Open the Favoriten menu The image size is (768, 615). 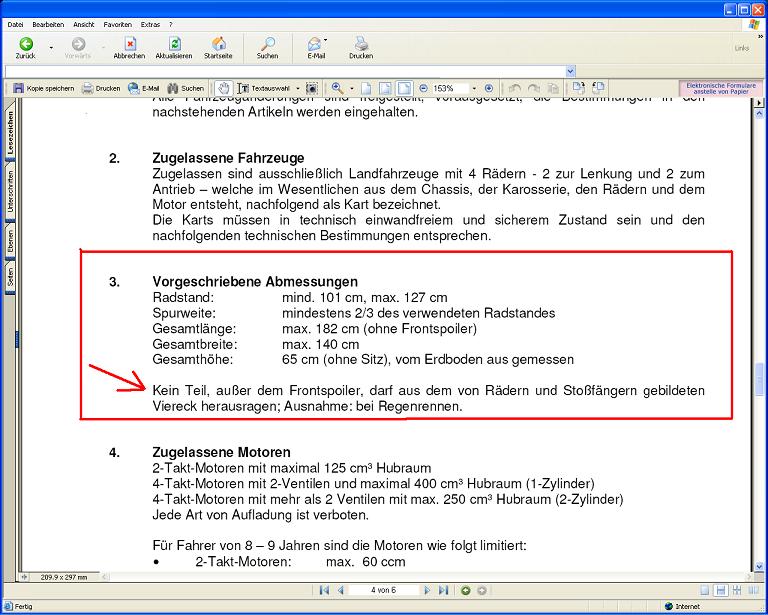[x=118, y=24]
